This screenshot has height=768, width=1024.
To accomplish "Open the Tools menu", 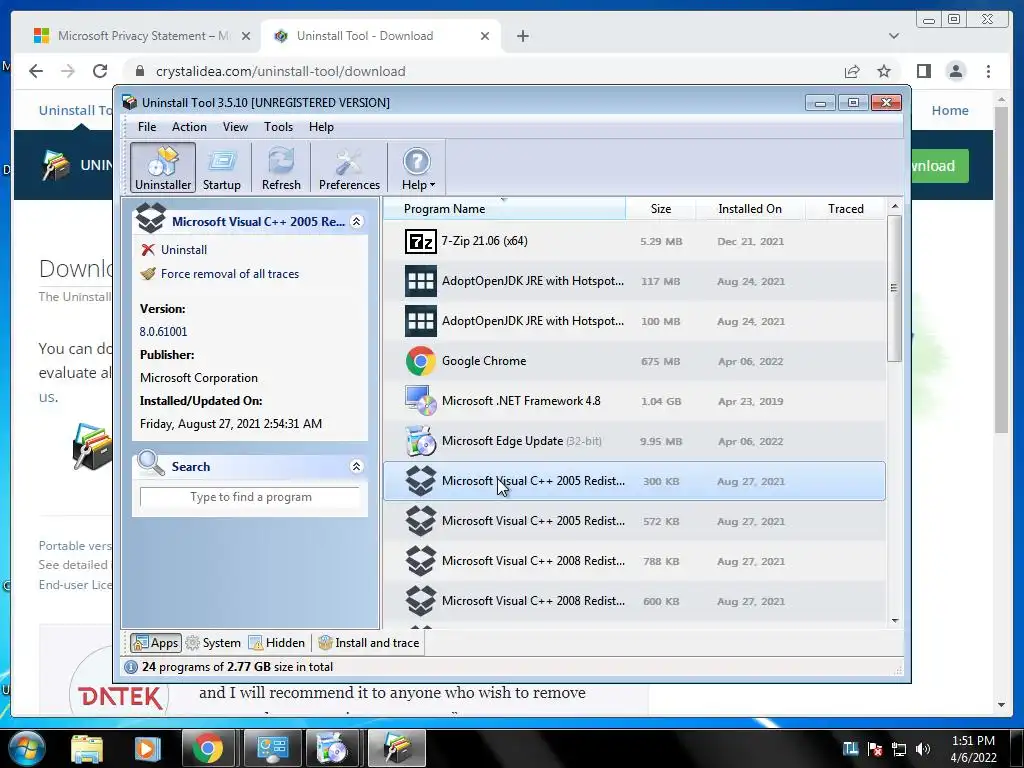I will [278, 127].
